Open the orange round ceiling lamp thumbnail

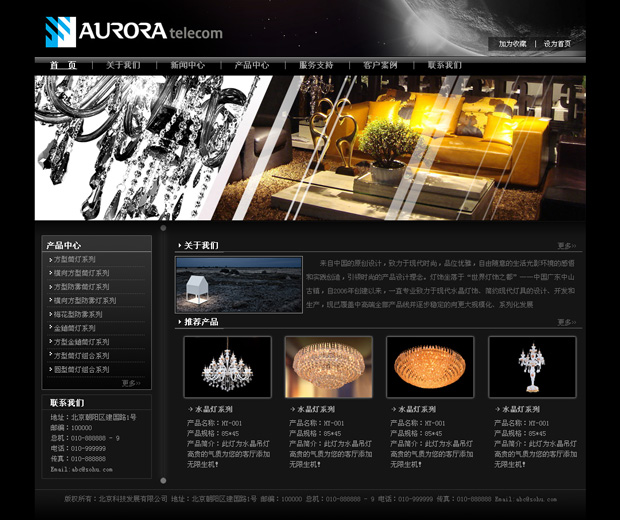pos(430,367)
